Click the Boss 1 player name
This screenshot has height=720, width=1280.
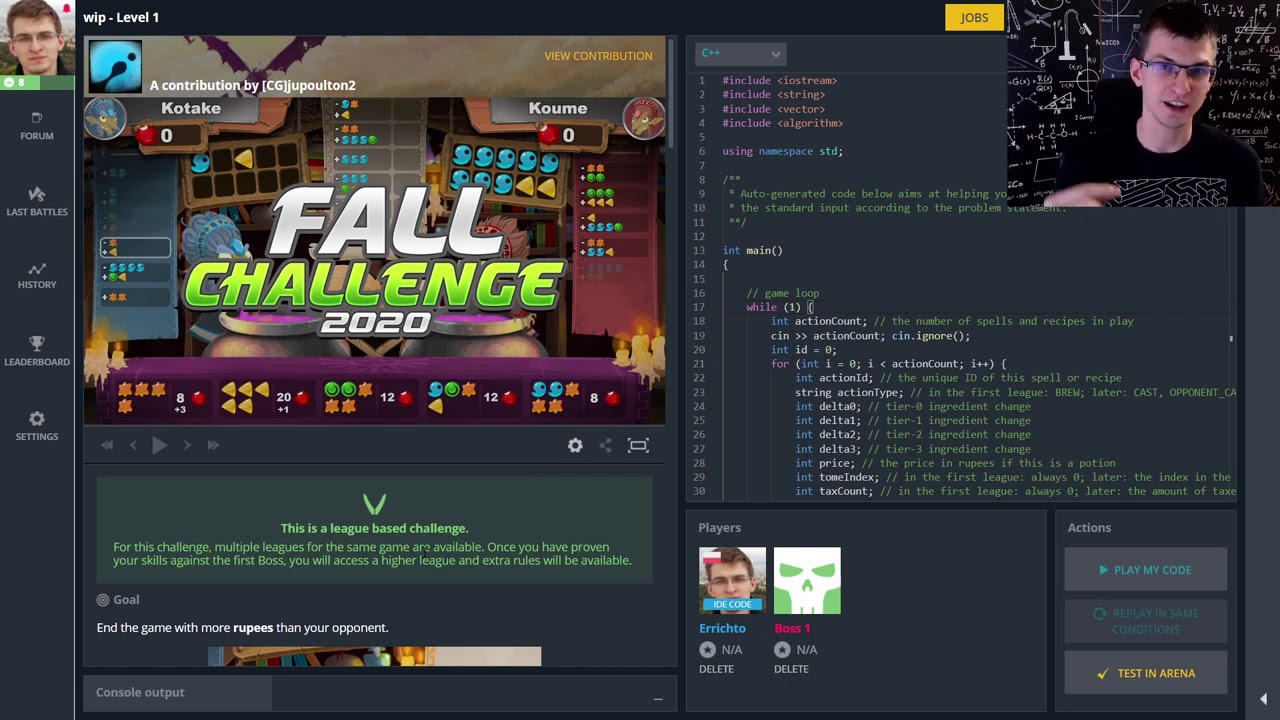click(792, 628)
